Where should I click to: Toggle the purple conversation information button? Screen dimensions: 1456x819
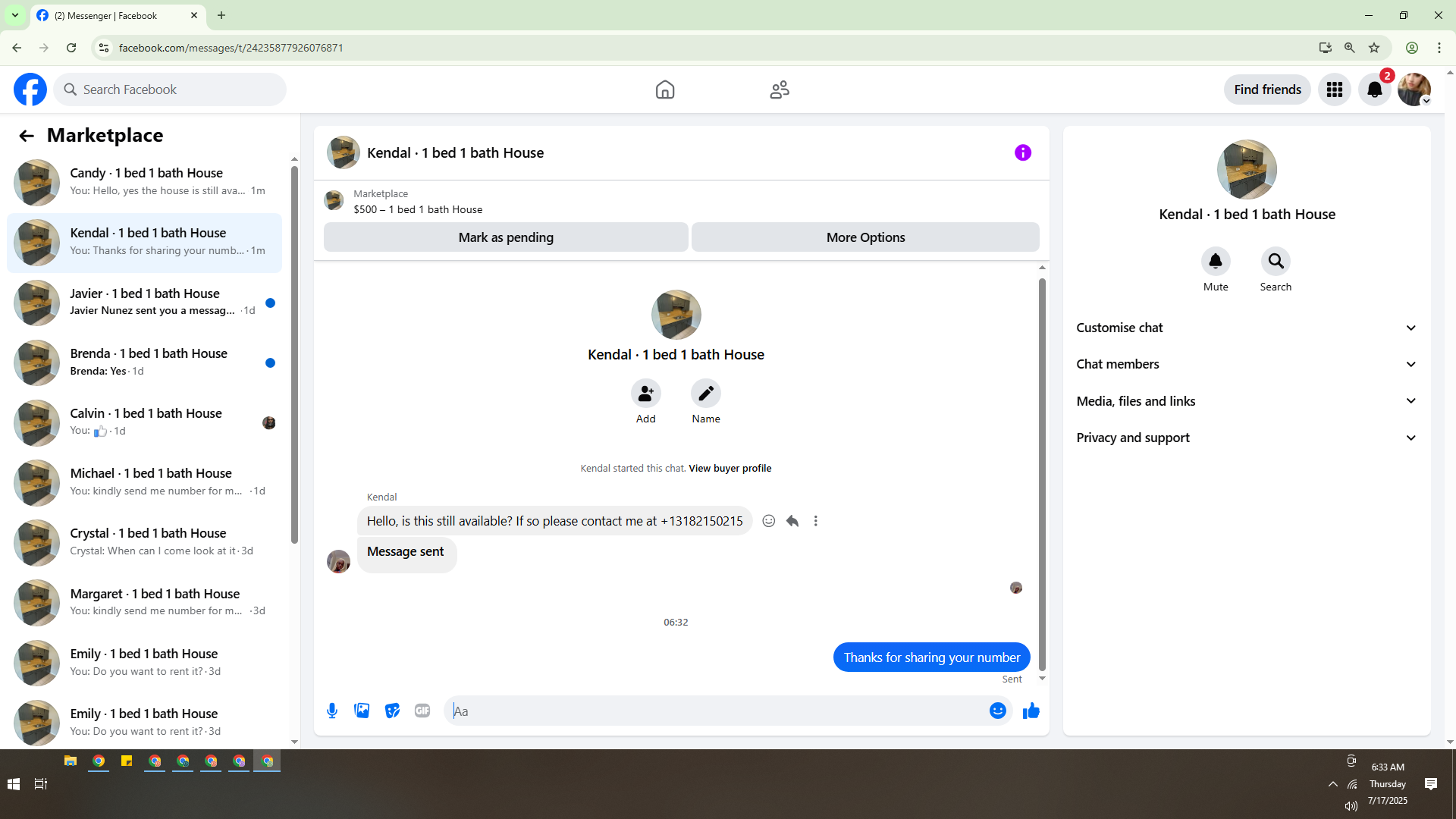tap(1022, 152)
